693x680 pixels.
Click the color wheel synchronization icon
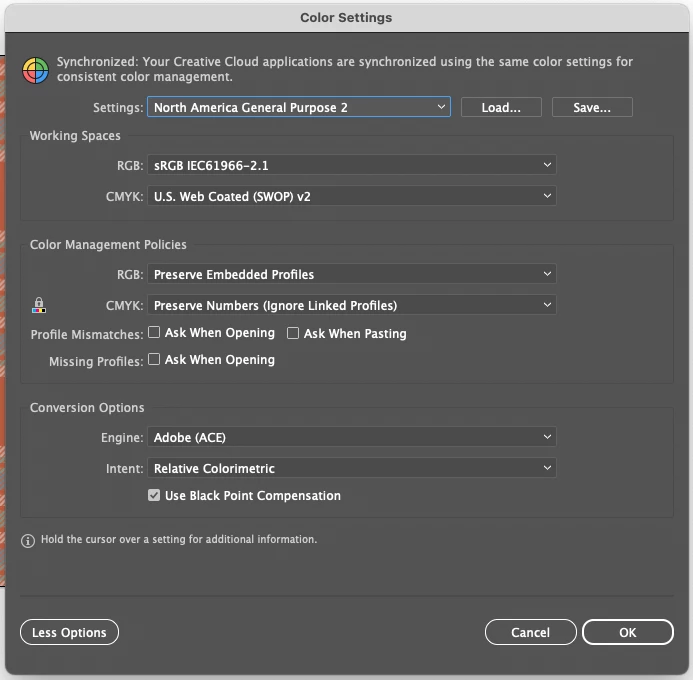(35, 70)
